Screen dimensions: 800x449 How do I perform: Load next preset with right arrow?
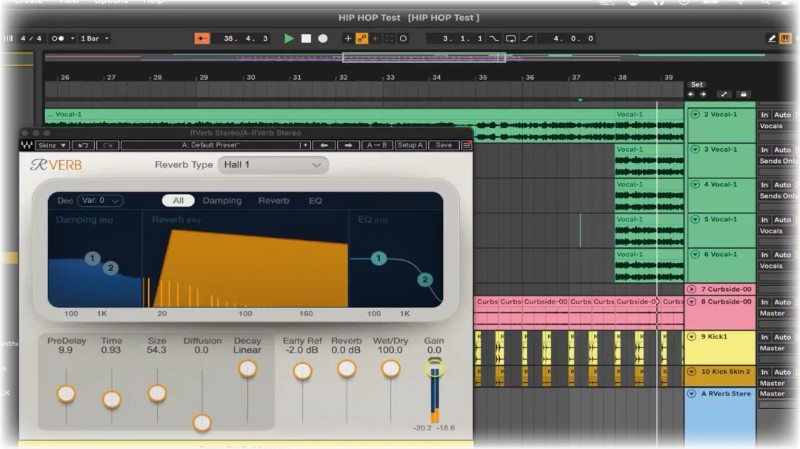click(x=348, y=145)
